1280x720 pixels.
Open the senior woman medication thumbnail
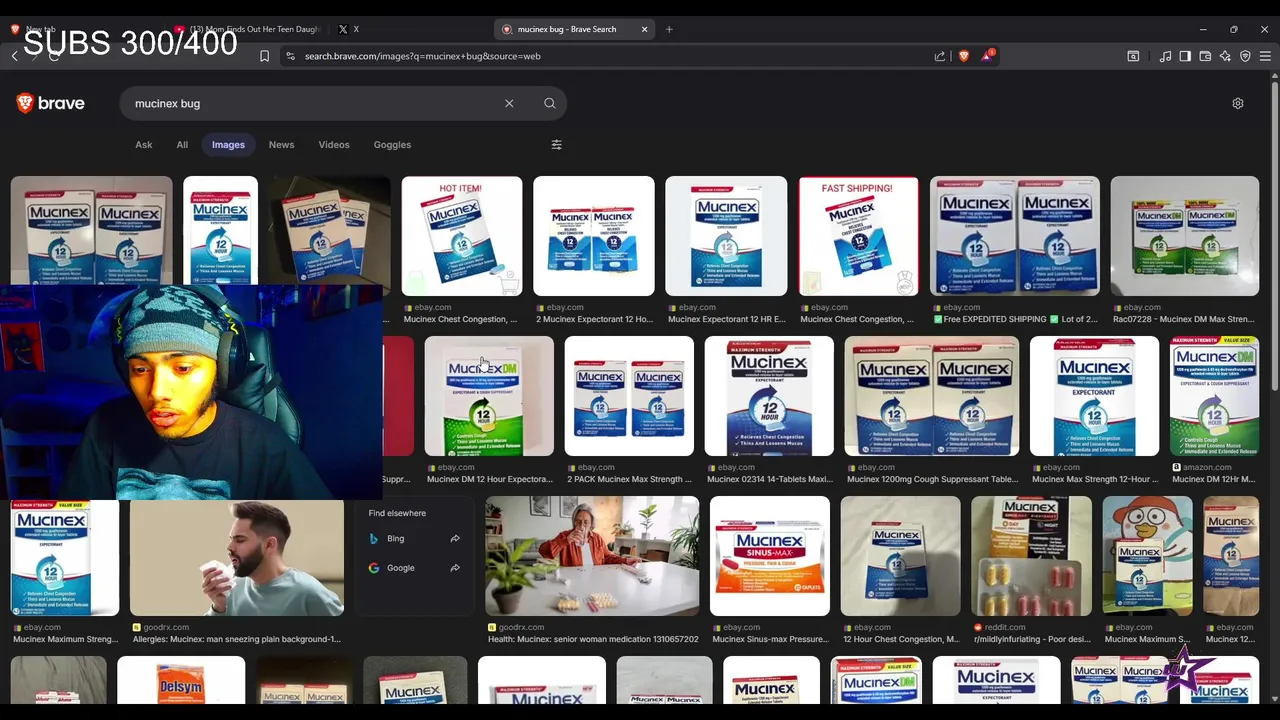click(x=592, y=556)
